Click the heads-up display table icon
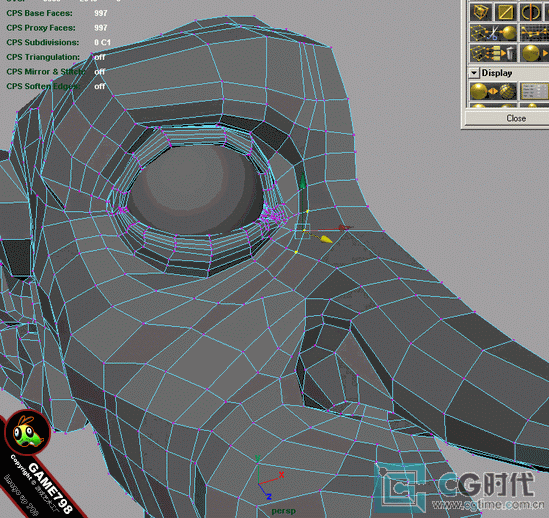The width and height of the screenshot is (549, 518). coord(534,91)
